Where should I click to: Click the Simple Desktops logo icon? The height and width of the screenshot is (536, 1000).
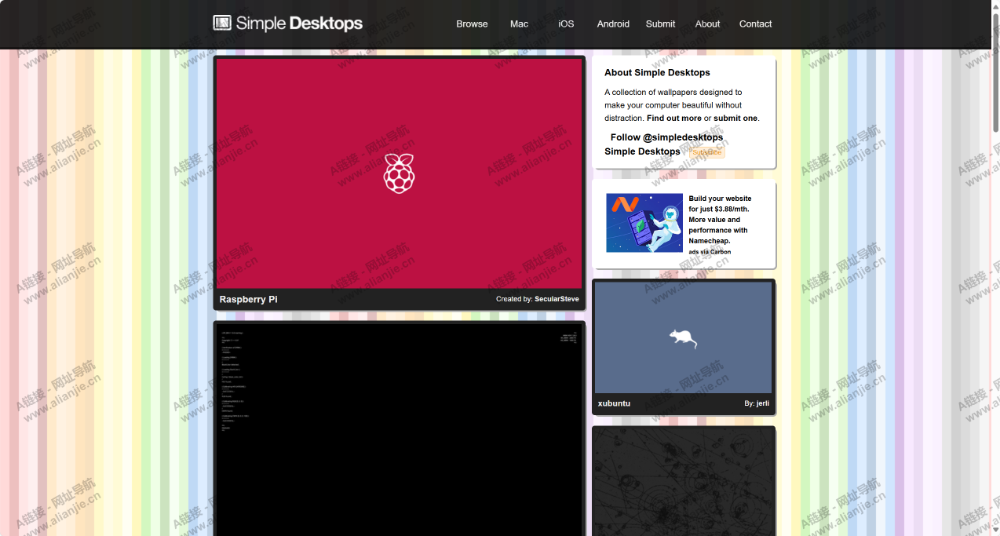point(222,23)
